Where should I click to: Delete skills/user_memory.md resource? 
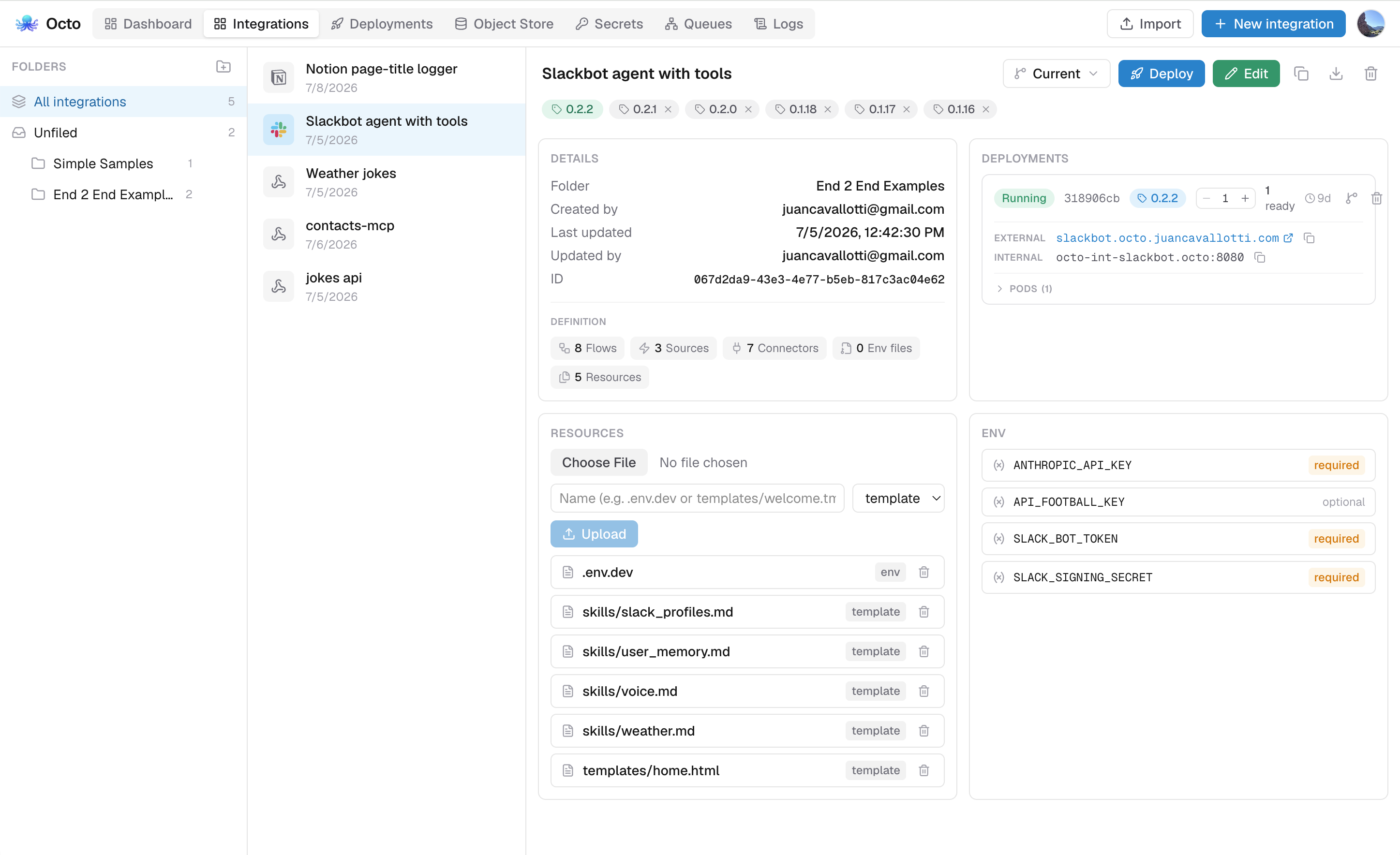[x=924, y=651]
